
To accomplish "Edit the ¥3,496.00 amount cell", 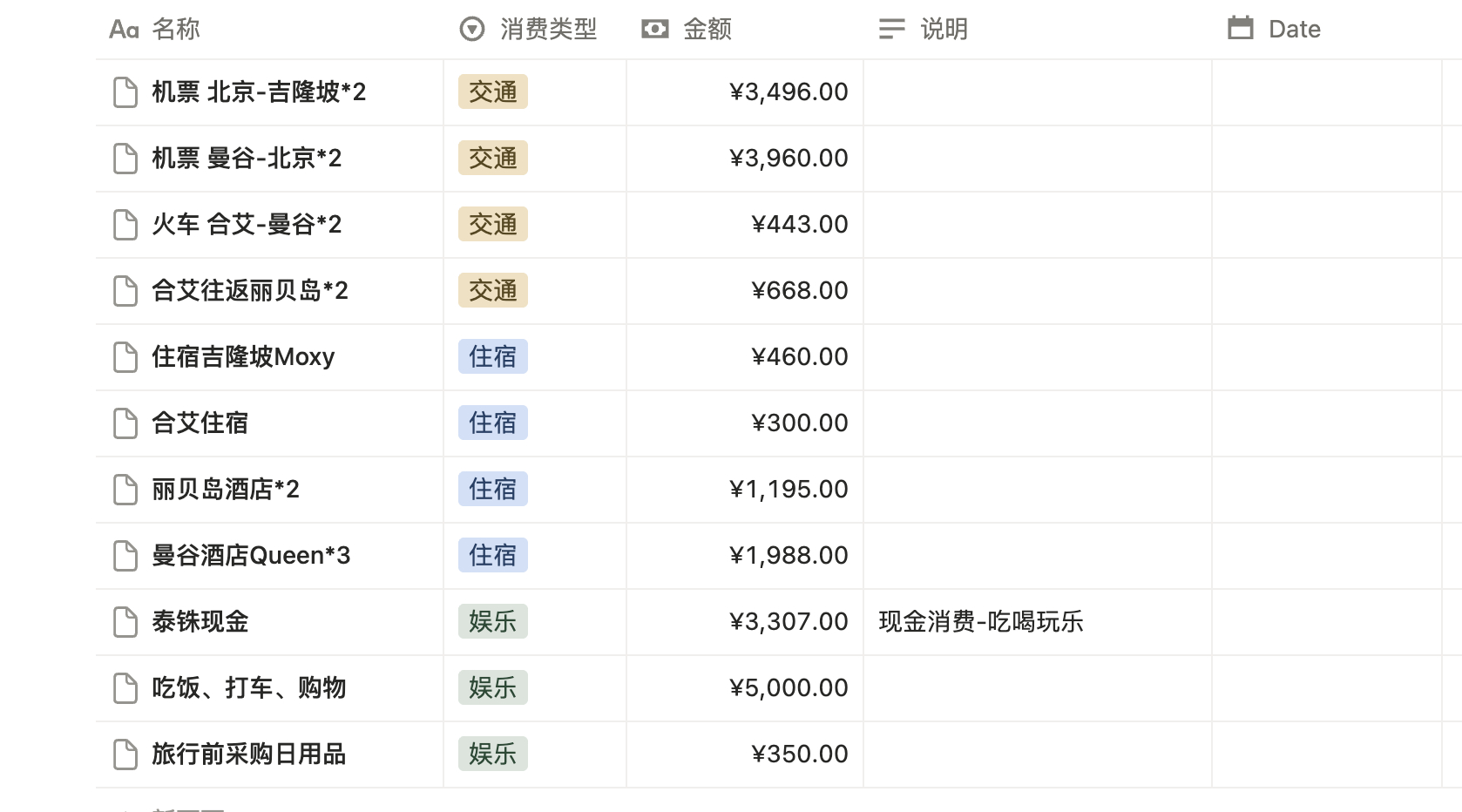I will [x=788, y=92].
